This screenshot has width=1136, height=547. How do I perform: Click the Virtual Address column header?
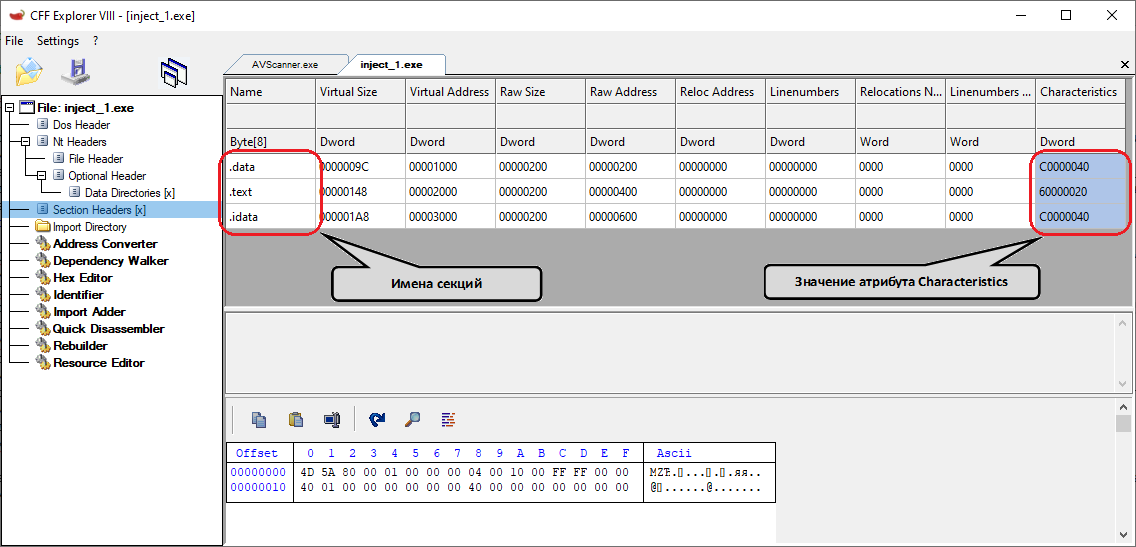[450, 92]
